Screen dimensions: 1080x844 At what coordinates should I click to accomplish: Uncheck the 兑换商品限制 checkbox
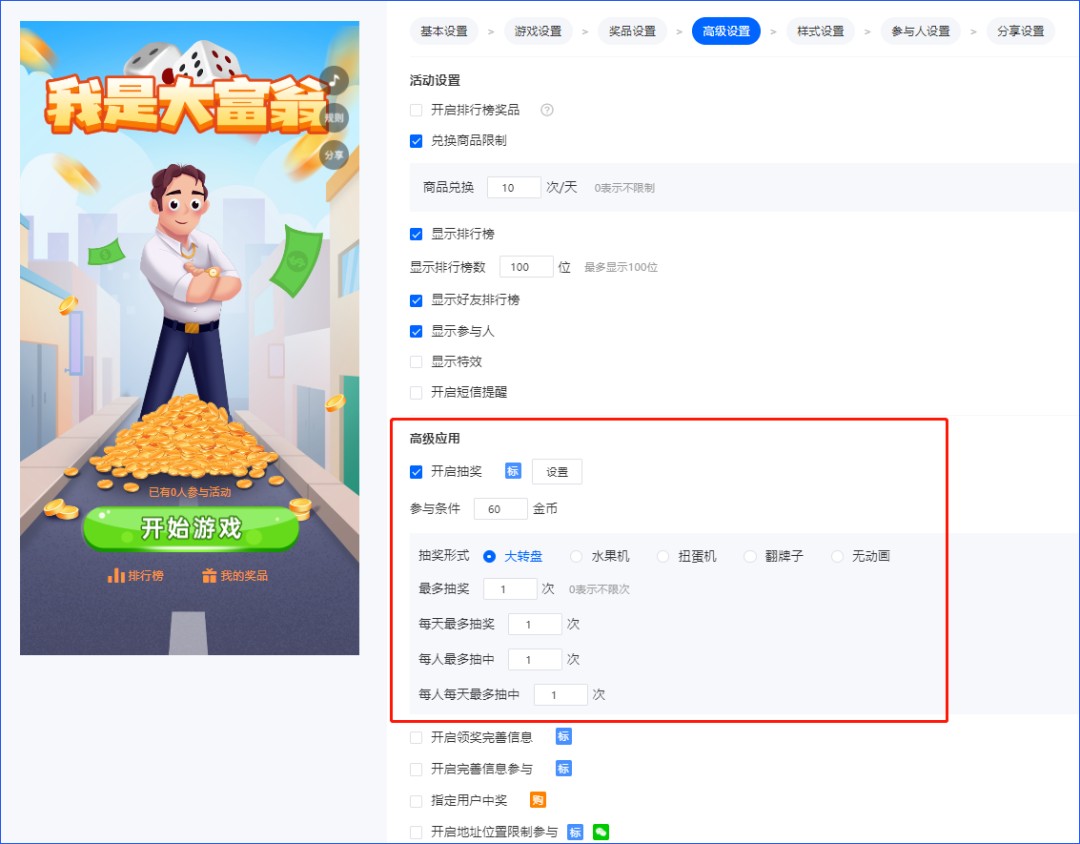tap(416, 141)
